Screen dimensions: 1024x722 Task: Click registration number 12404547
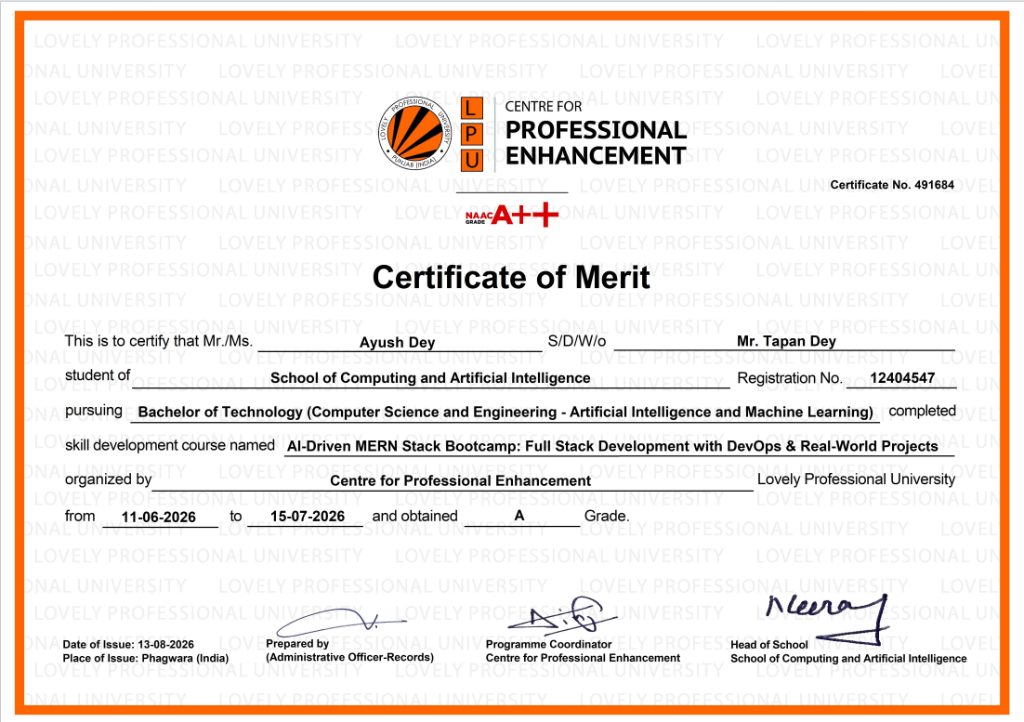pos(903,378)
